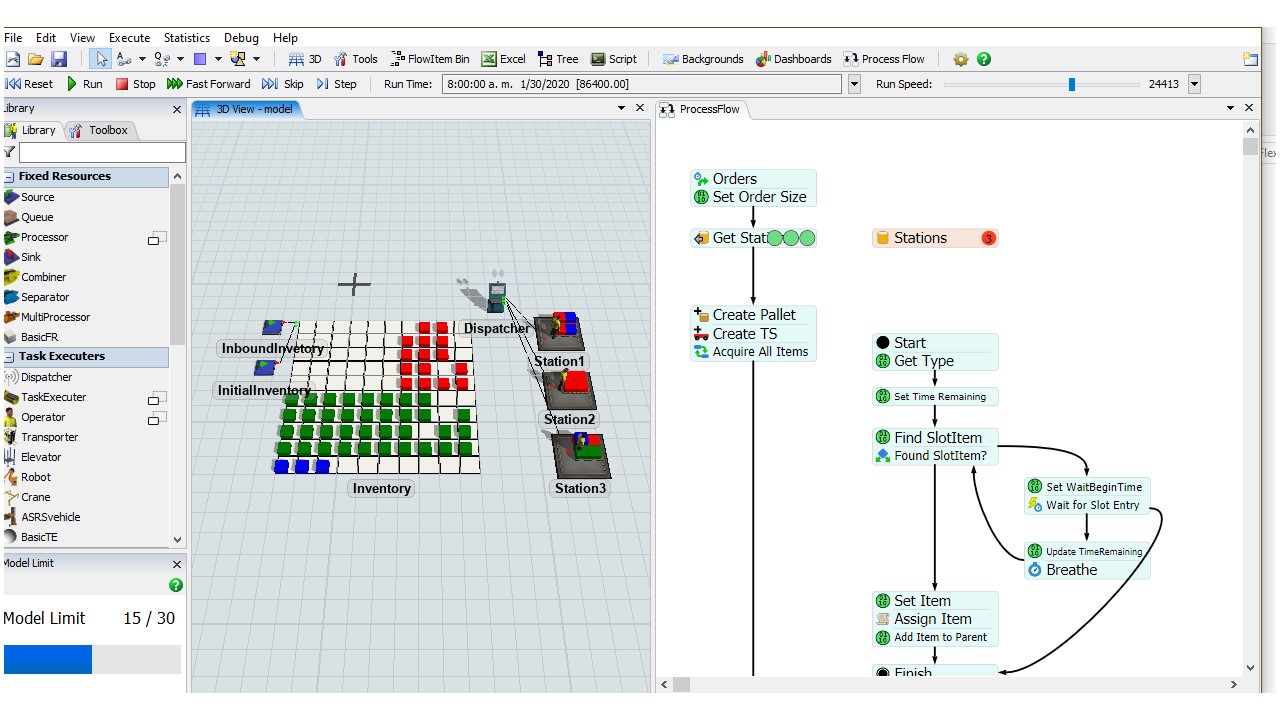Open the online help green question icon
1280x720 pixels.
pyautogui.click(x=984, y=59)
